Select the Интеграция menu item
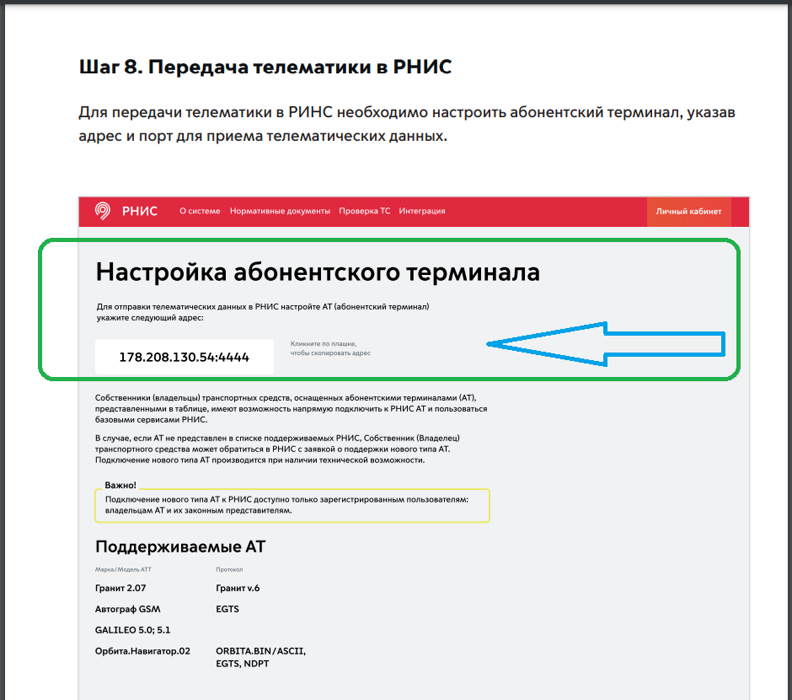792x700 pixels. pos(422,211)
